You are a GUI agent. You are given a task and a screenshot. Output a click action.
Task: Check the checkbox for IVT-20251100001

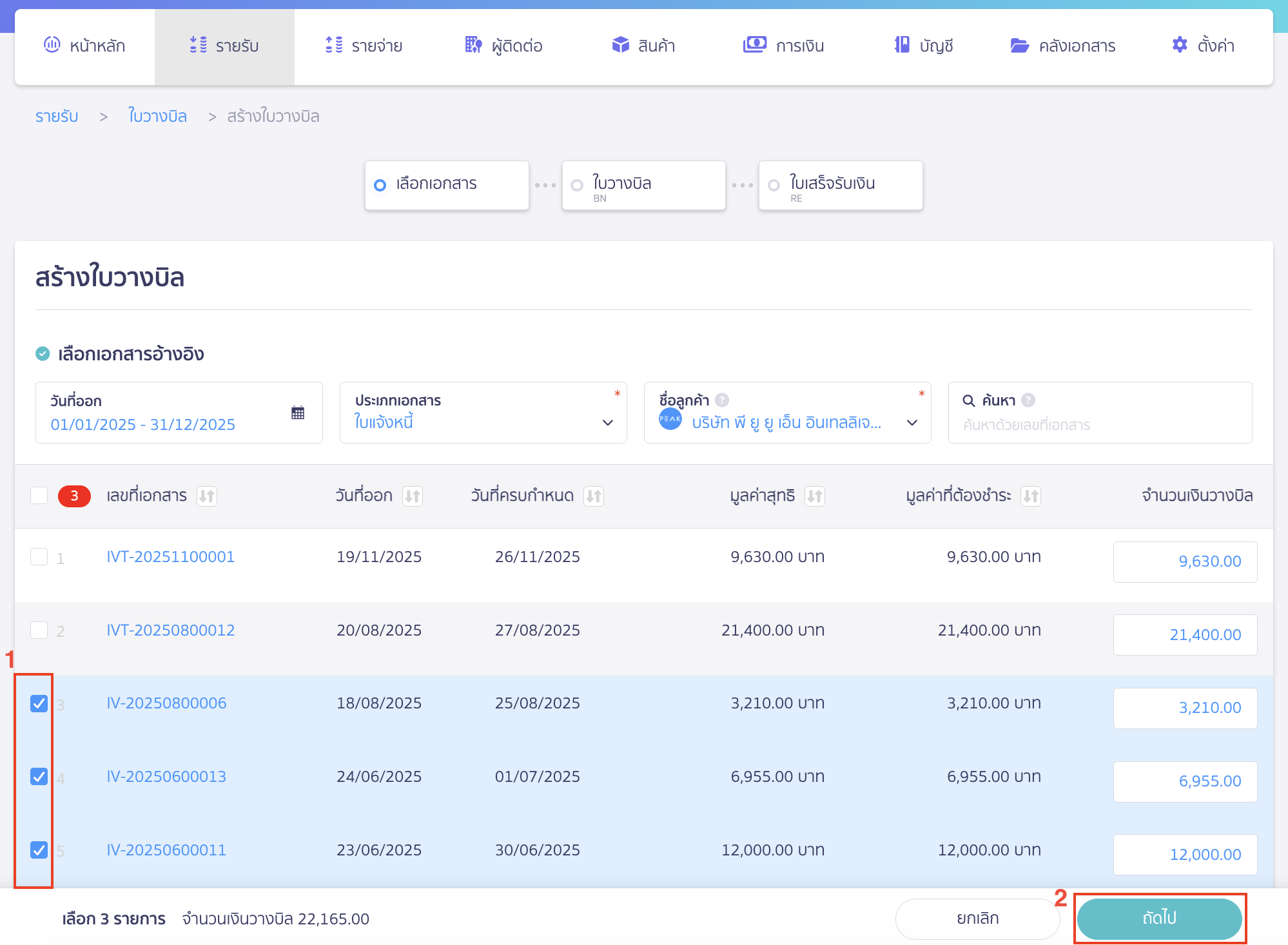click(x=39, y=557)
